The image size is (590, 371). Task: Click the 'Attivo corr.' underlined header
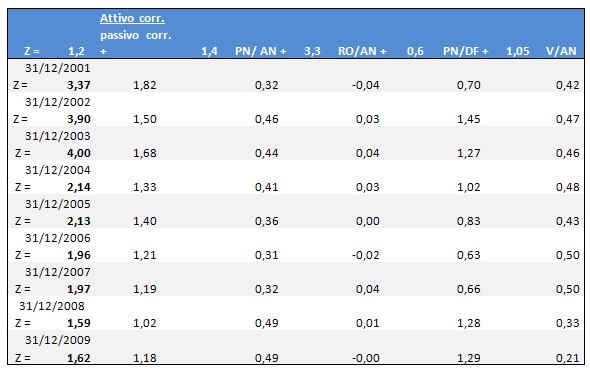(132, 18)
